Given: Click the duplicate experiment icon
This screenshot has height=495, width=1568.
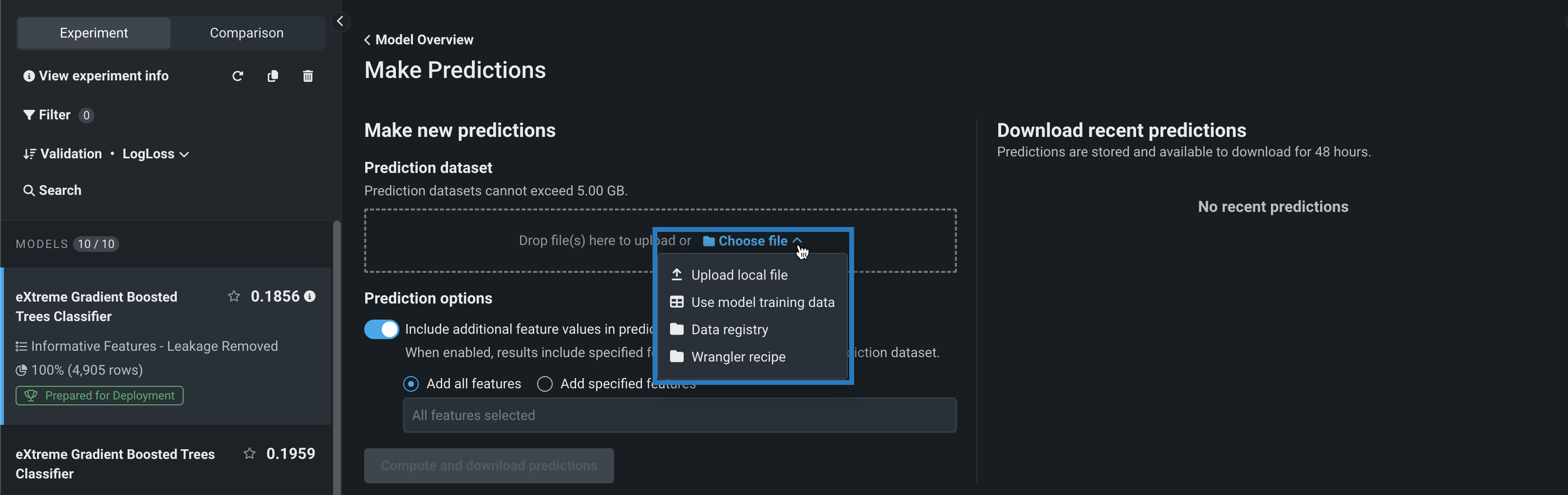Looking at the screenshot, I should (x=273, y=76).
